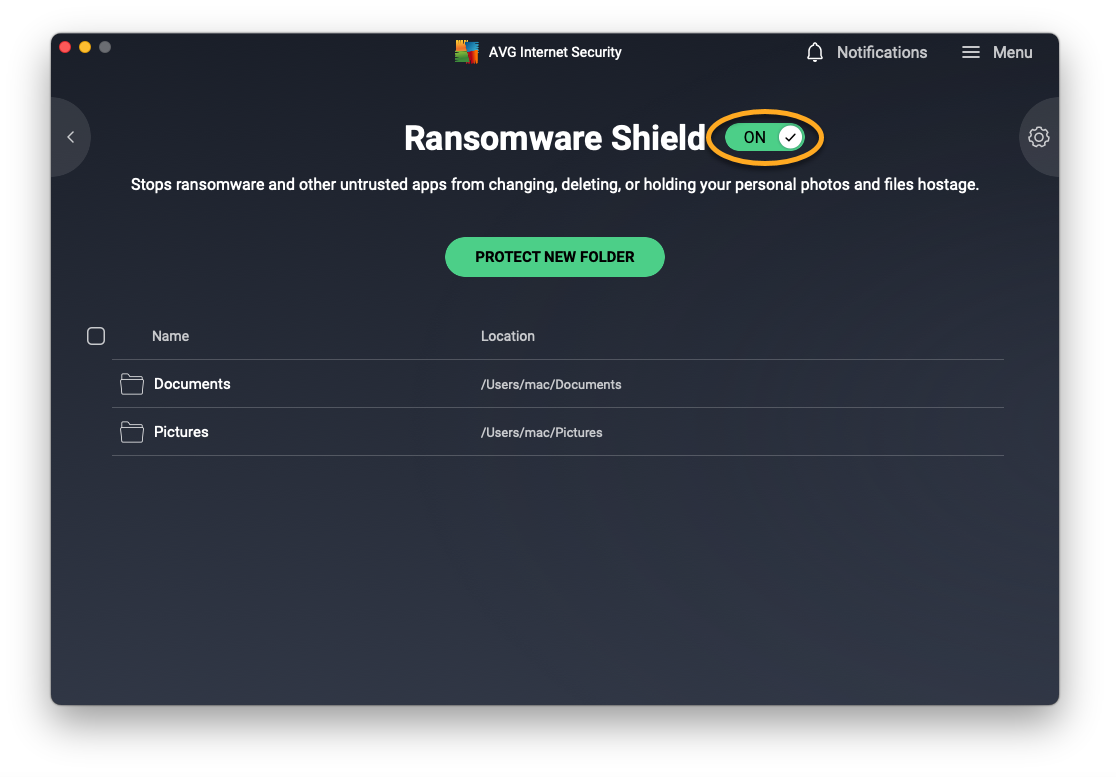1116x777 pixels.
Task: Open Ransomware Shield settings gear
Action: 1039,137
